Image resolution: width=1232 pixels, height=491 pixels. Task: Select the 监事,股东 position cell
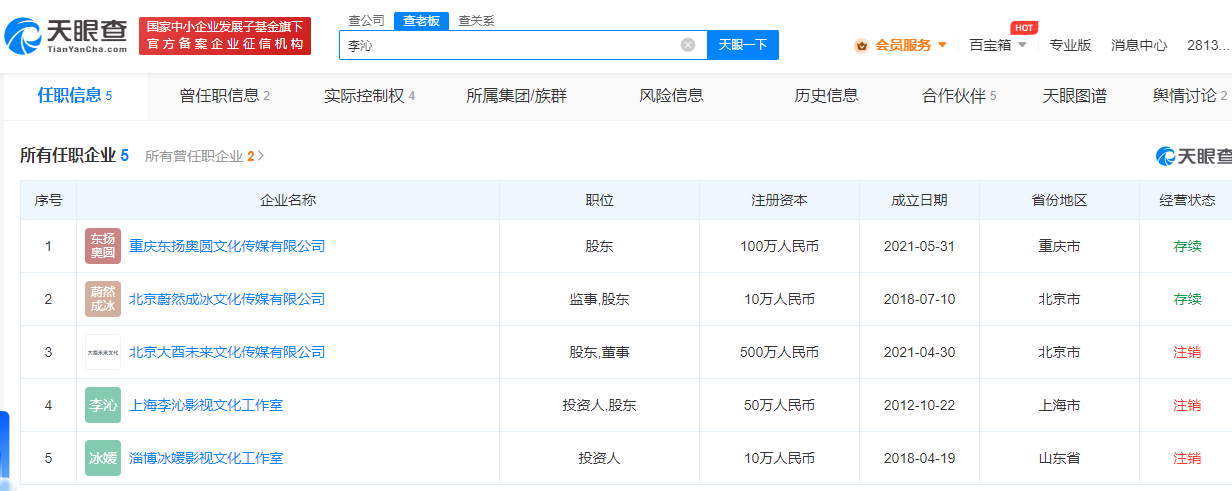pyautogui.click(x=599, y=299)
